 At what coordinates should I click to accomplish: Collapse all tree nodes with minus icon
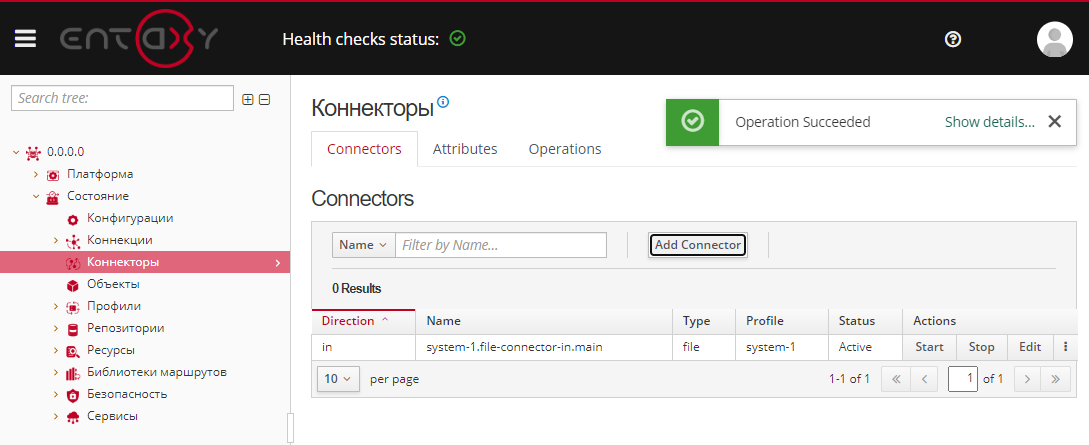[264, 99]
